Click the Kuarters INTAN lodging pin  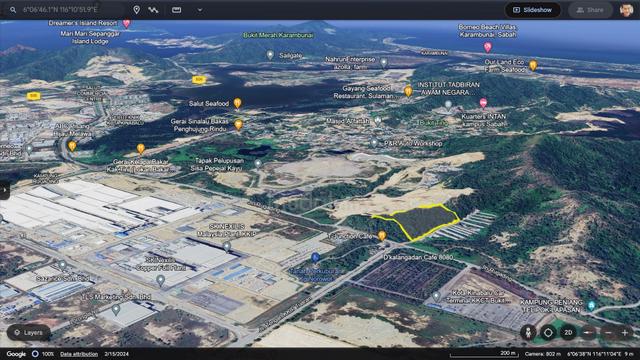483,103
